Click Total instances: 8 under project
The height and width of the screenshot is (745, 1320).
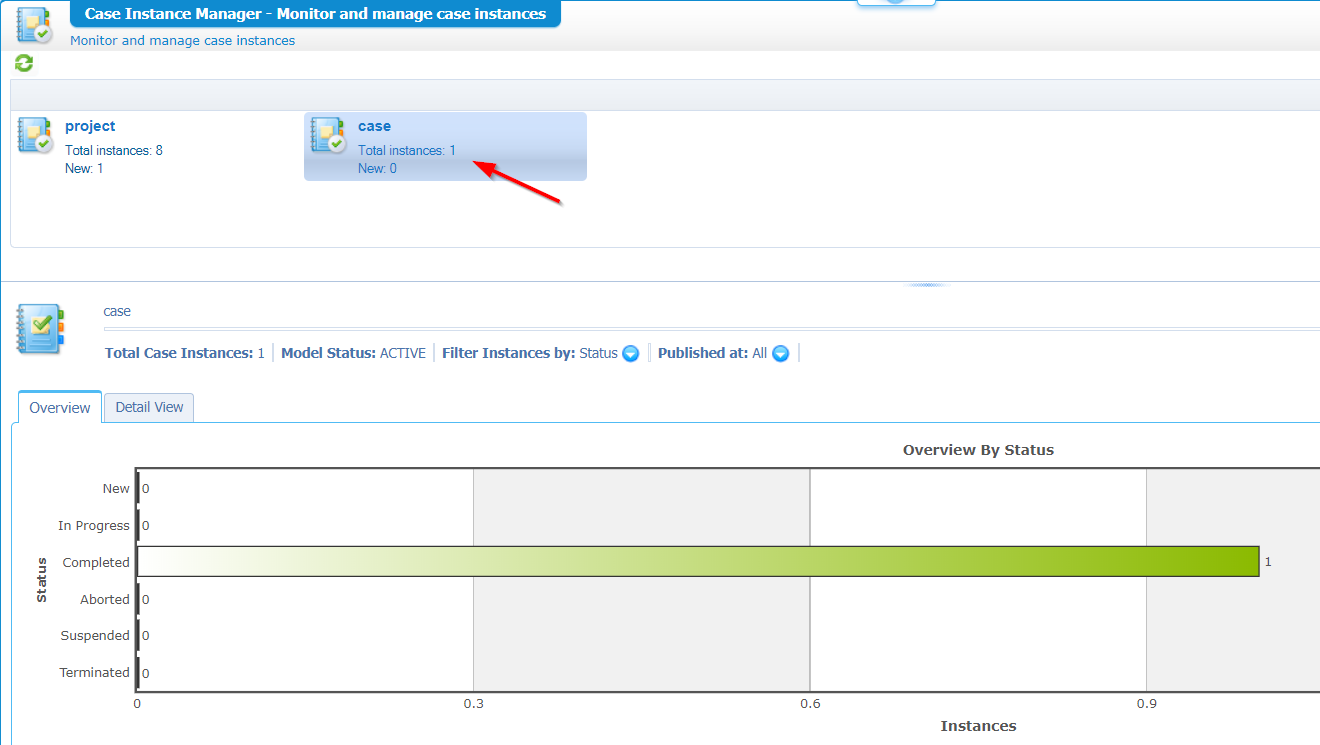(x=113, y=151)
